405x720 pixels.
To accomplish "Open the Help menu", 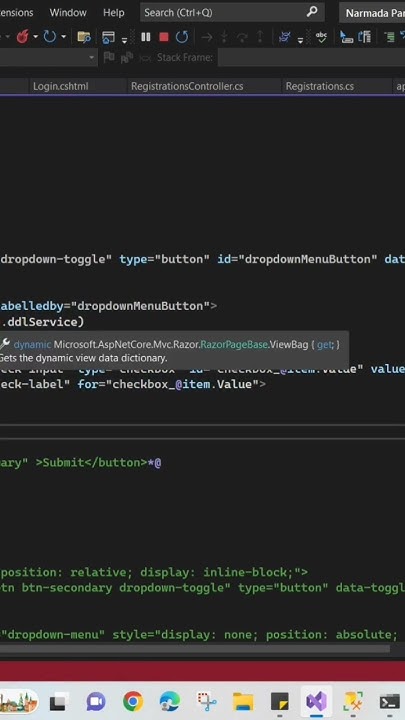I will click(113, 13).
